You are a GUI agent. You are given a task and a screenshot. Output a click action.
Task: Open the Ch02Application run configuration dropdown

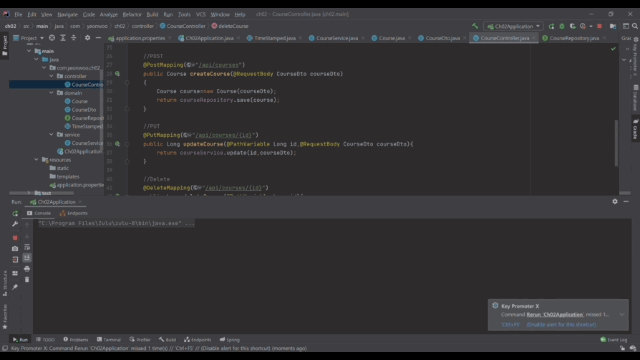pos(513,26)
